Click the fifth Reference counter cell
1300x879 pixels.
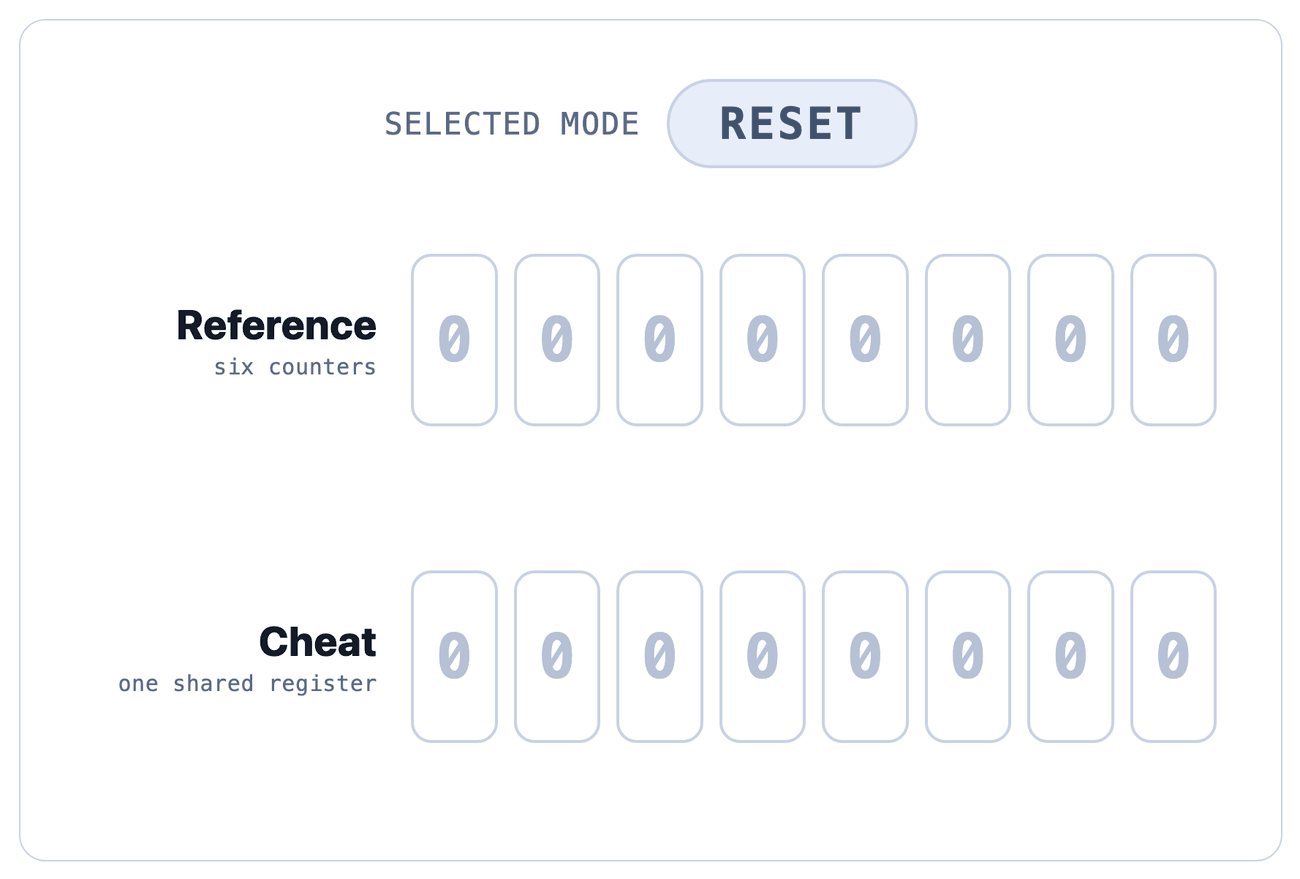point(866,340)
